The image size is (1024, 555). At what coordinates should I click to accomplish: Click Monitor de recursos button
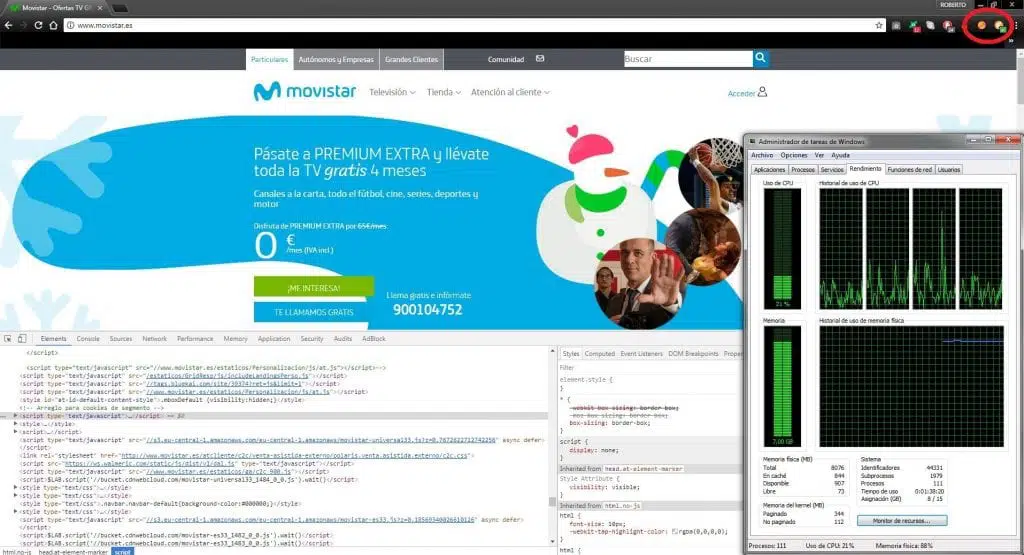pos(902,520)
